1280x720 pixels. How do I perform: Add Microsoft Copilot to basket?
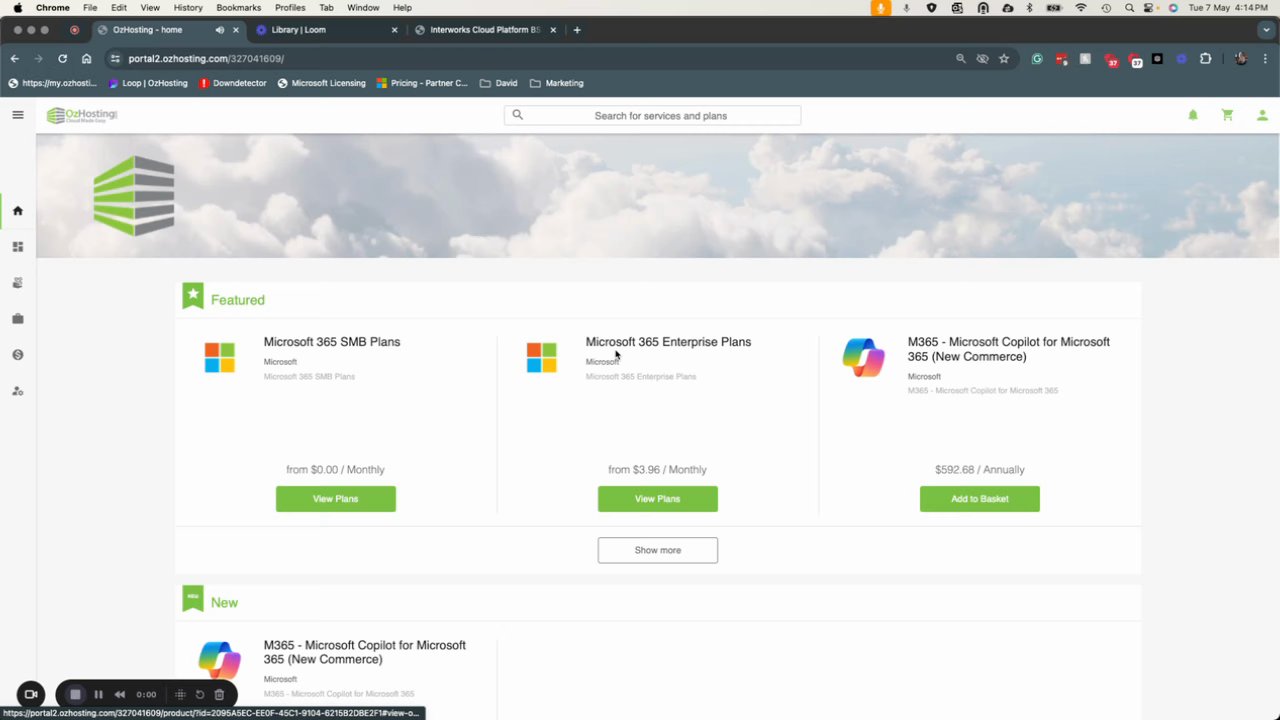[980, 499]
